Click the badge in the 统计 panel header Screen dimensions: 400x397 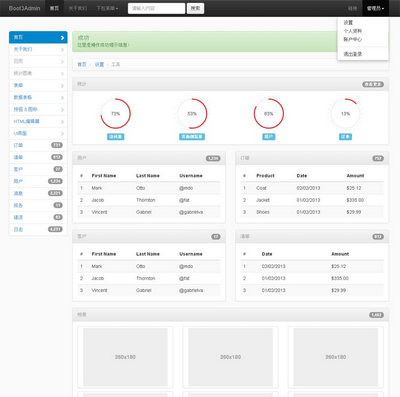tap(373, 84)
